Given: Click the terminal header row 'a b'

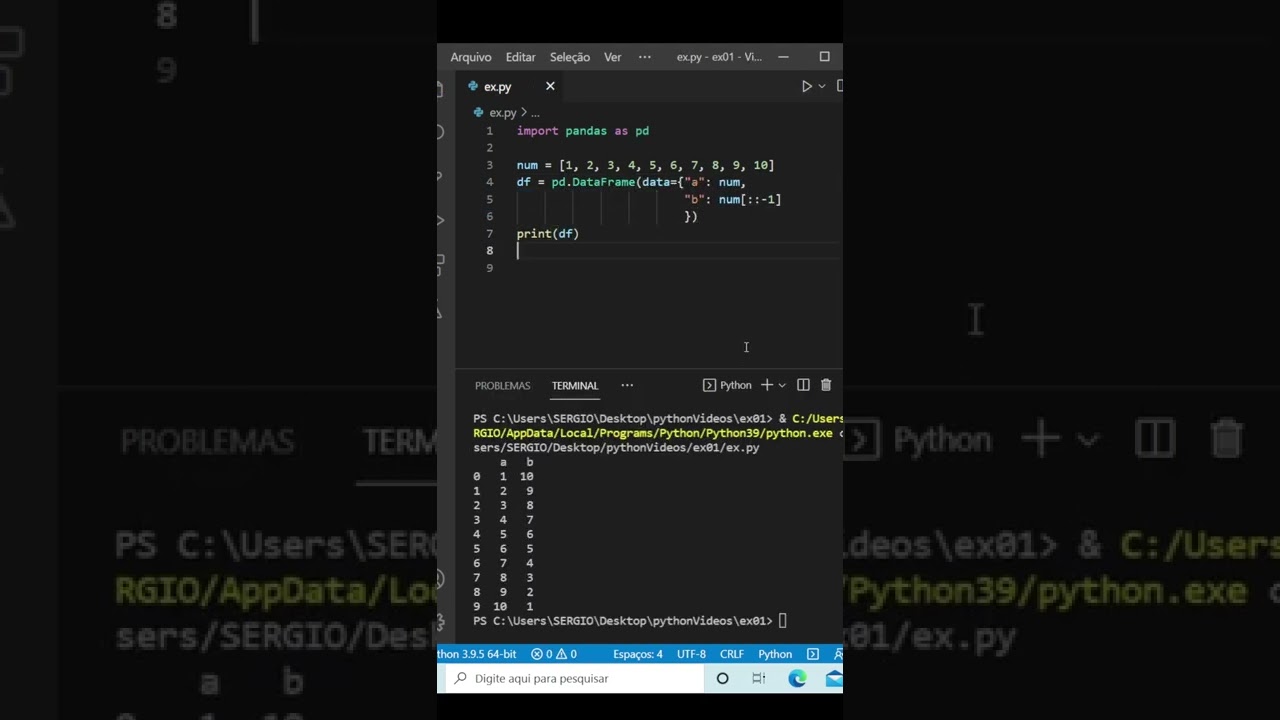Looking at the screenshot, I should click(516, 462).
